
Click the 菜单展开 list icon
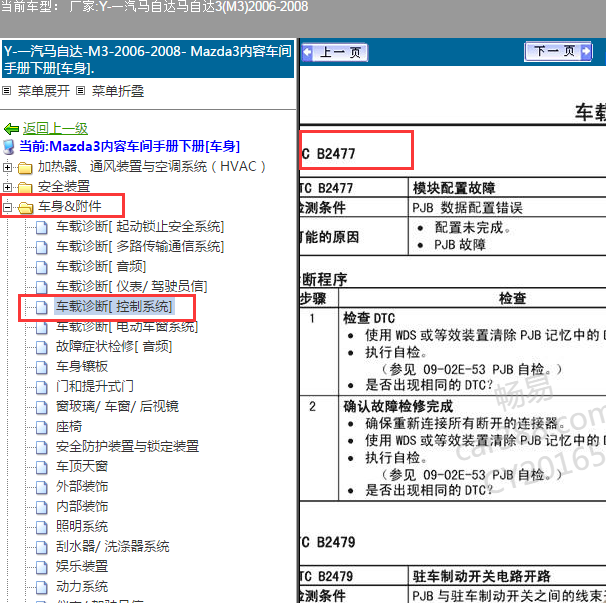[7, 91]
